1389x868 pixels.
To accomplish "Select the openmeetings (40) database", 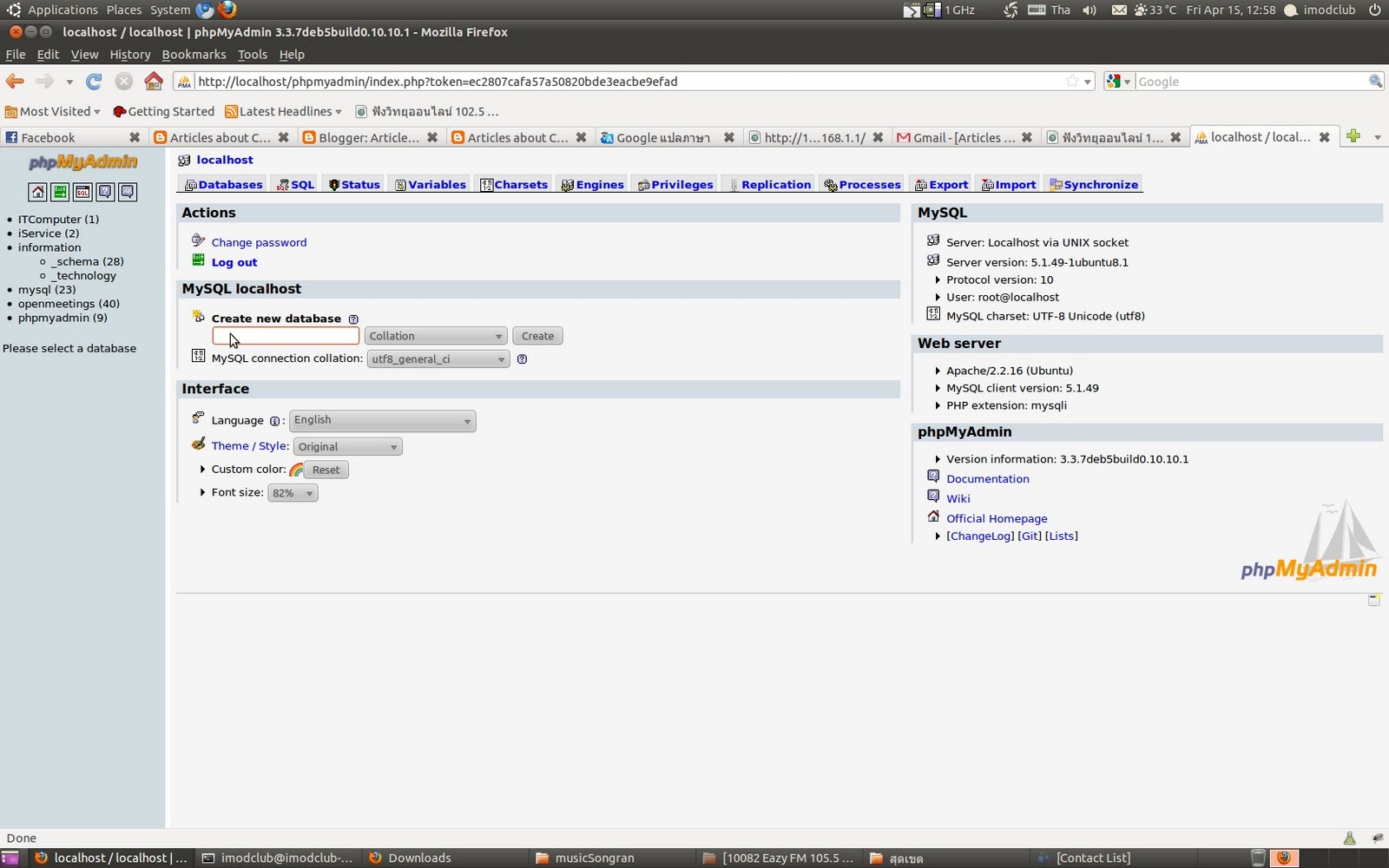I will pos(69,304).
